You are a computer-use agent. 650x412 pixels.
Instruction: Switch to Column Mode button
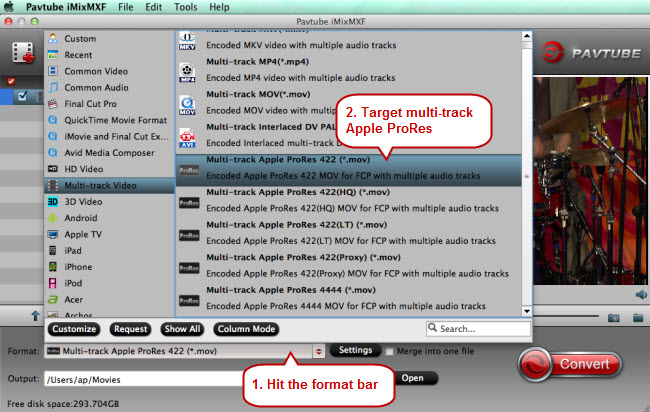click(x=246, y=329)
